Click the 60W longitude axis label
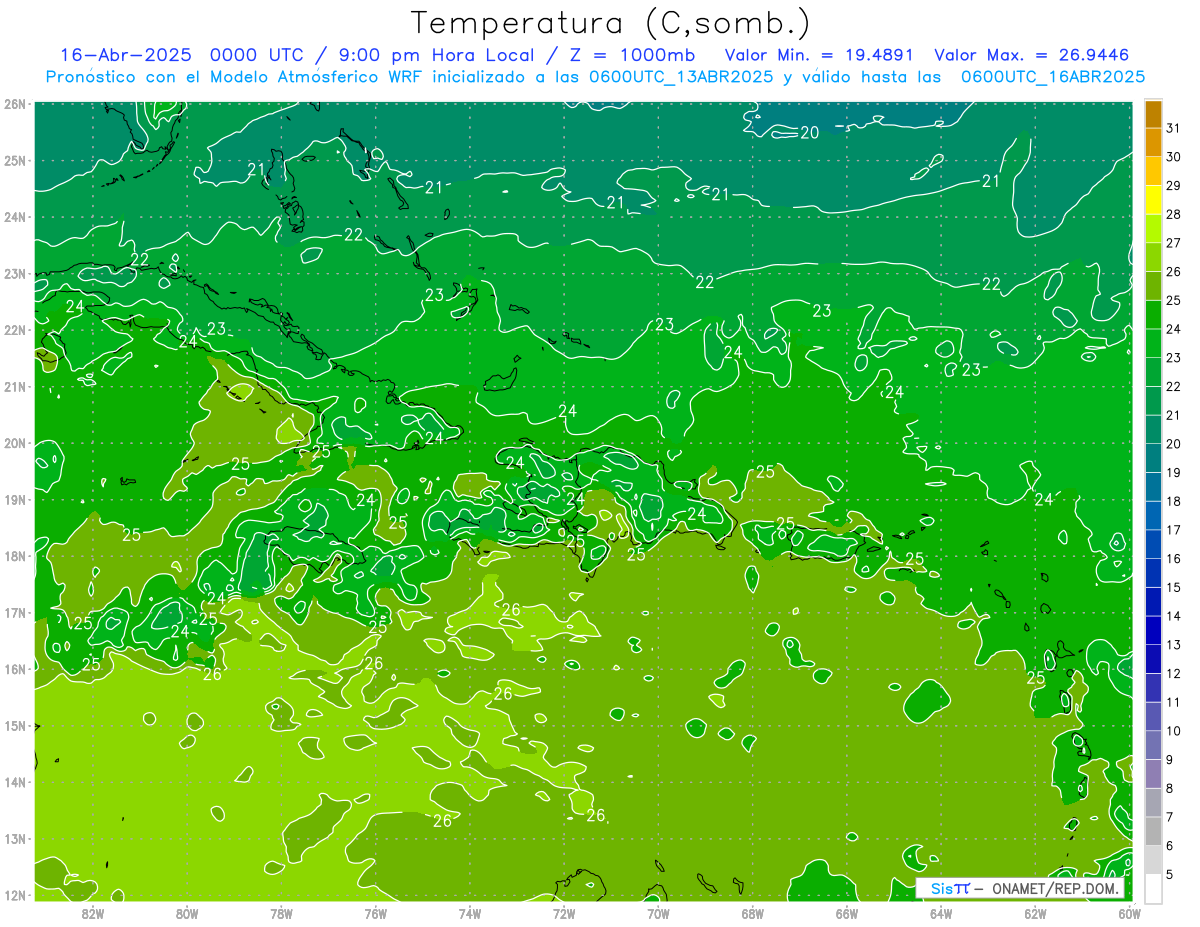The image size is (1200, 927). [x=1130, y=913]
